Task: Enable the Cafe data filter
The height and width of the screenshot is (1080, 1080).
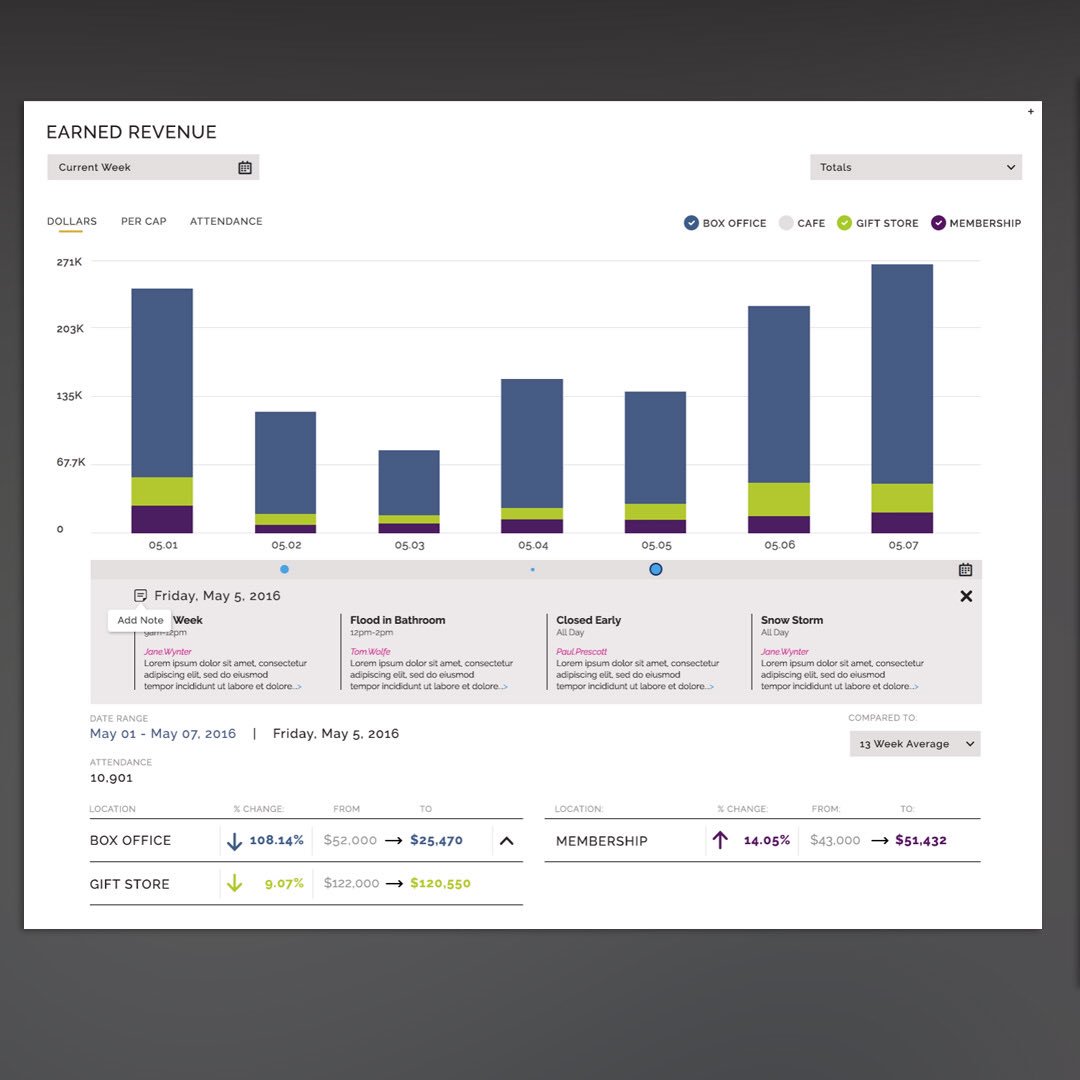Action: coord(785,223)
